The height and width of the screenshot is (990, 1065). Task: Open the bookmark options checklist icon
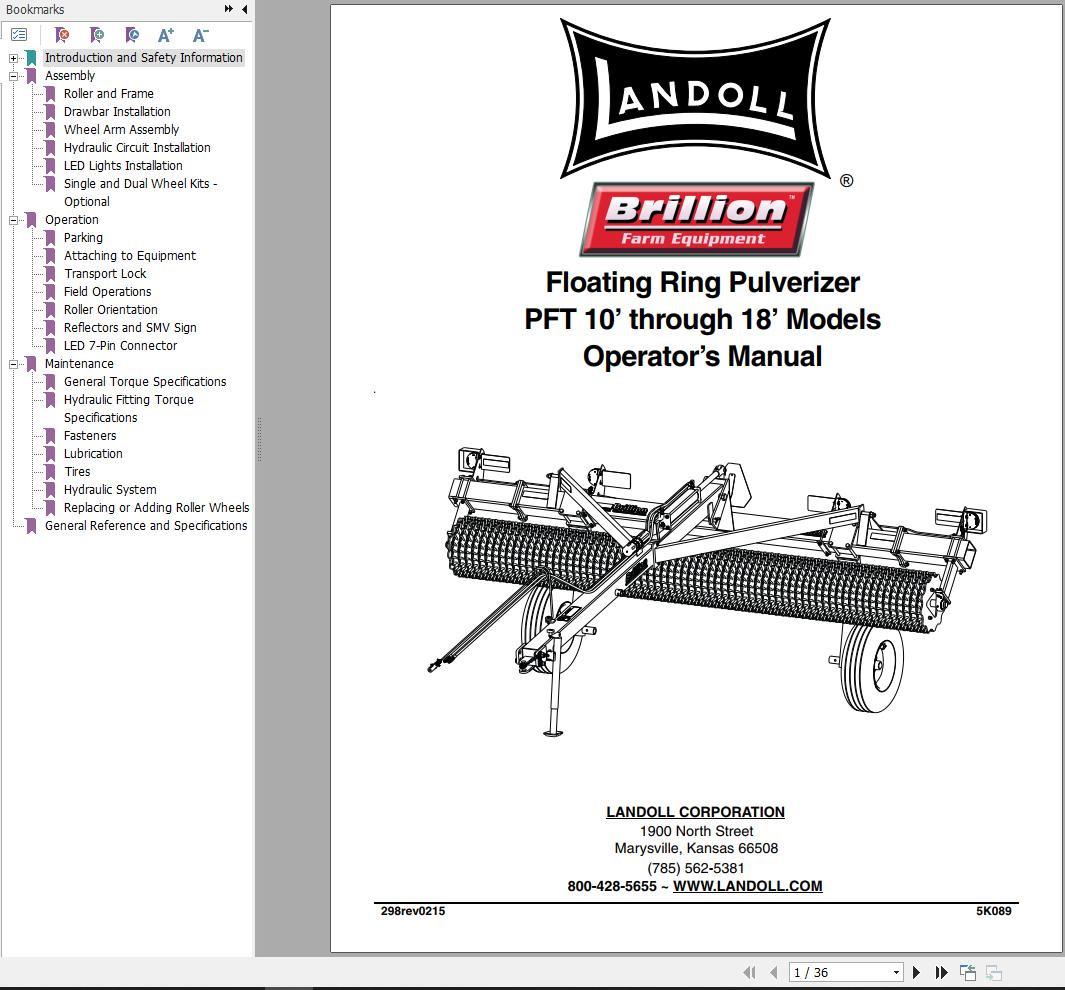pyautogui.click(x=19, y=34)
